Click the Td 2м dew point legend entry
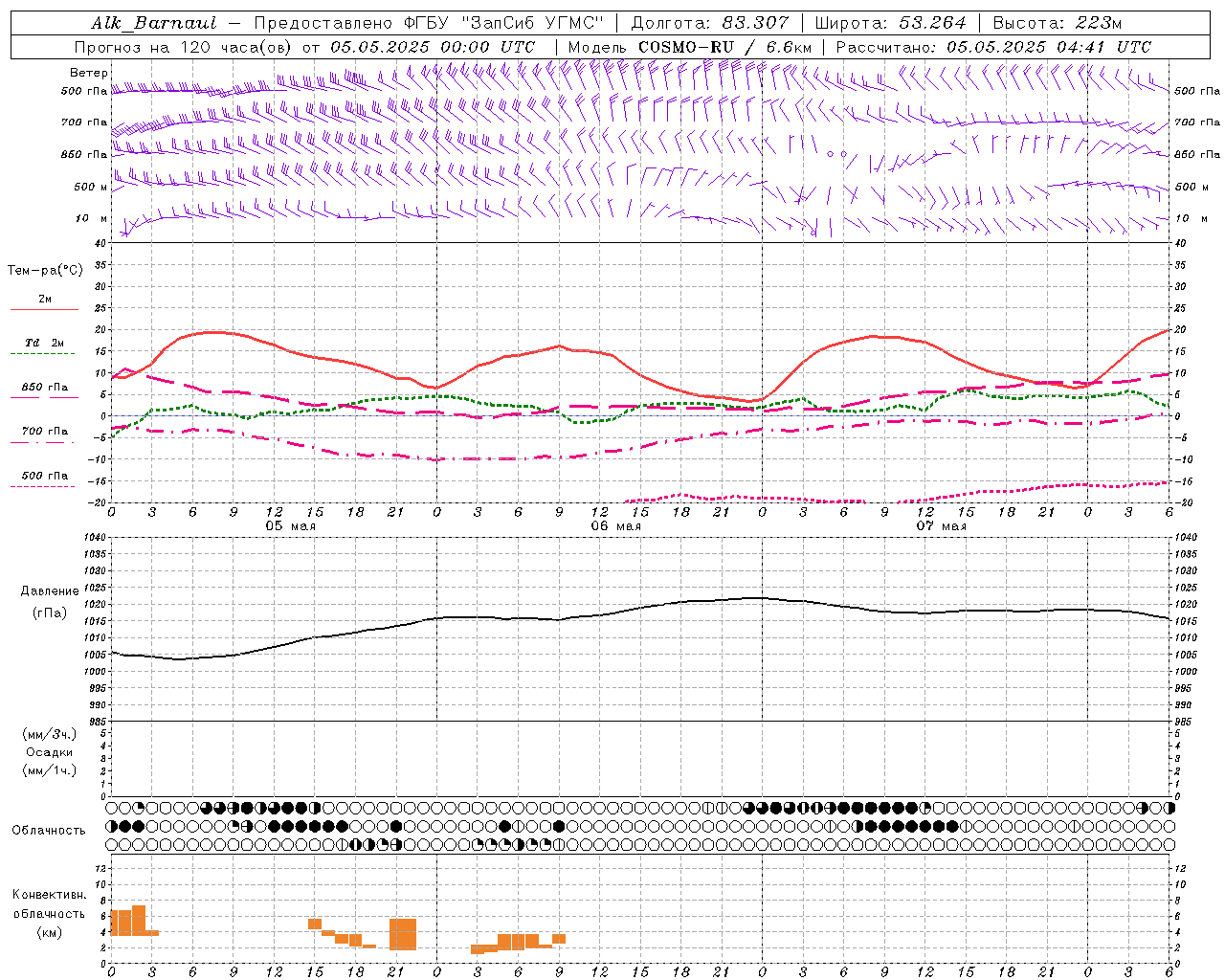 point(44,343)
